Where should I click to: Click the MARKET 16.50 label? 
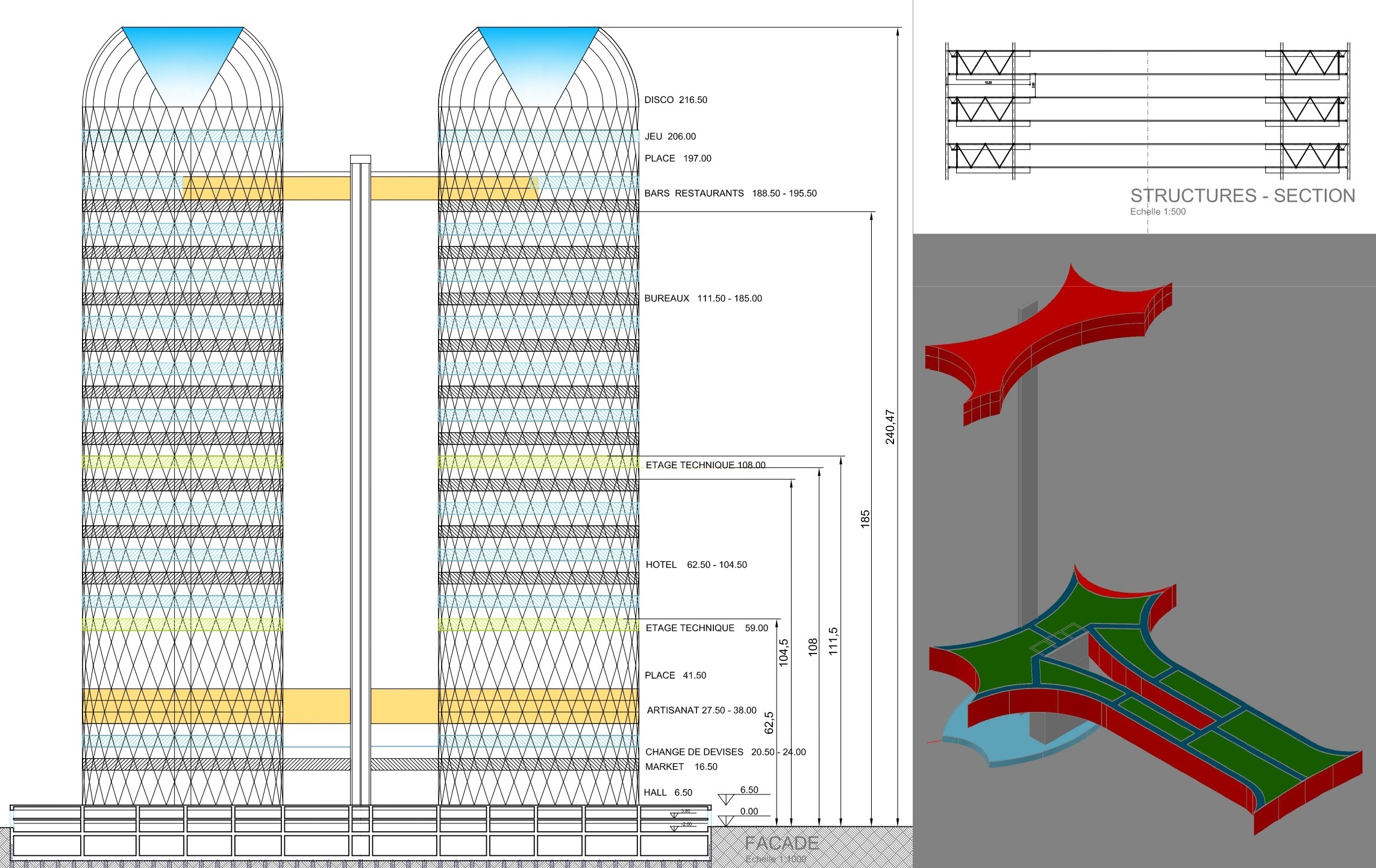pos(681,767)
